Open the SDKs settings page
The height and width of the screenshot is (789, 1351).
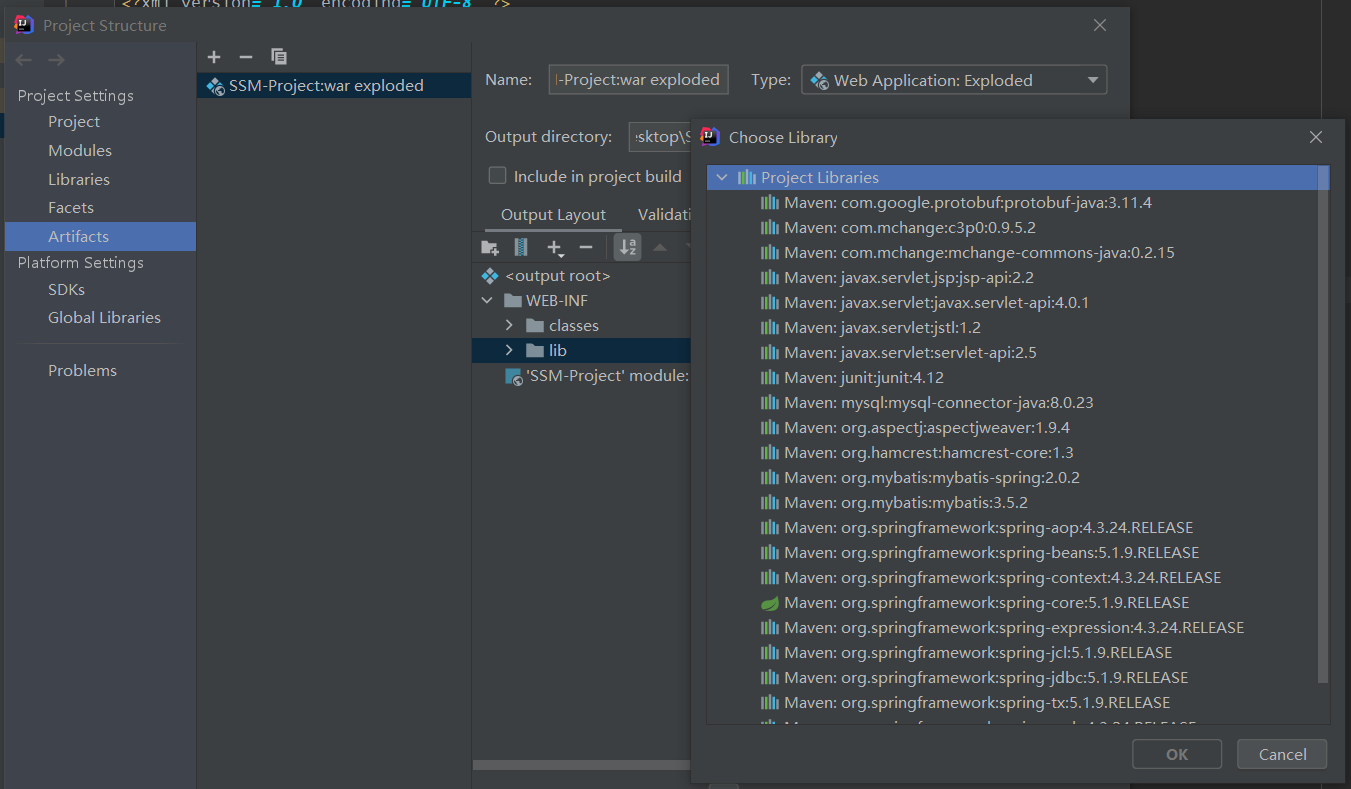click(x=66, y=290)
